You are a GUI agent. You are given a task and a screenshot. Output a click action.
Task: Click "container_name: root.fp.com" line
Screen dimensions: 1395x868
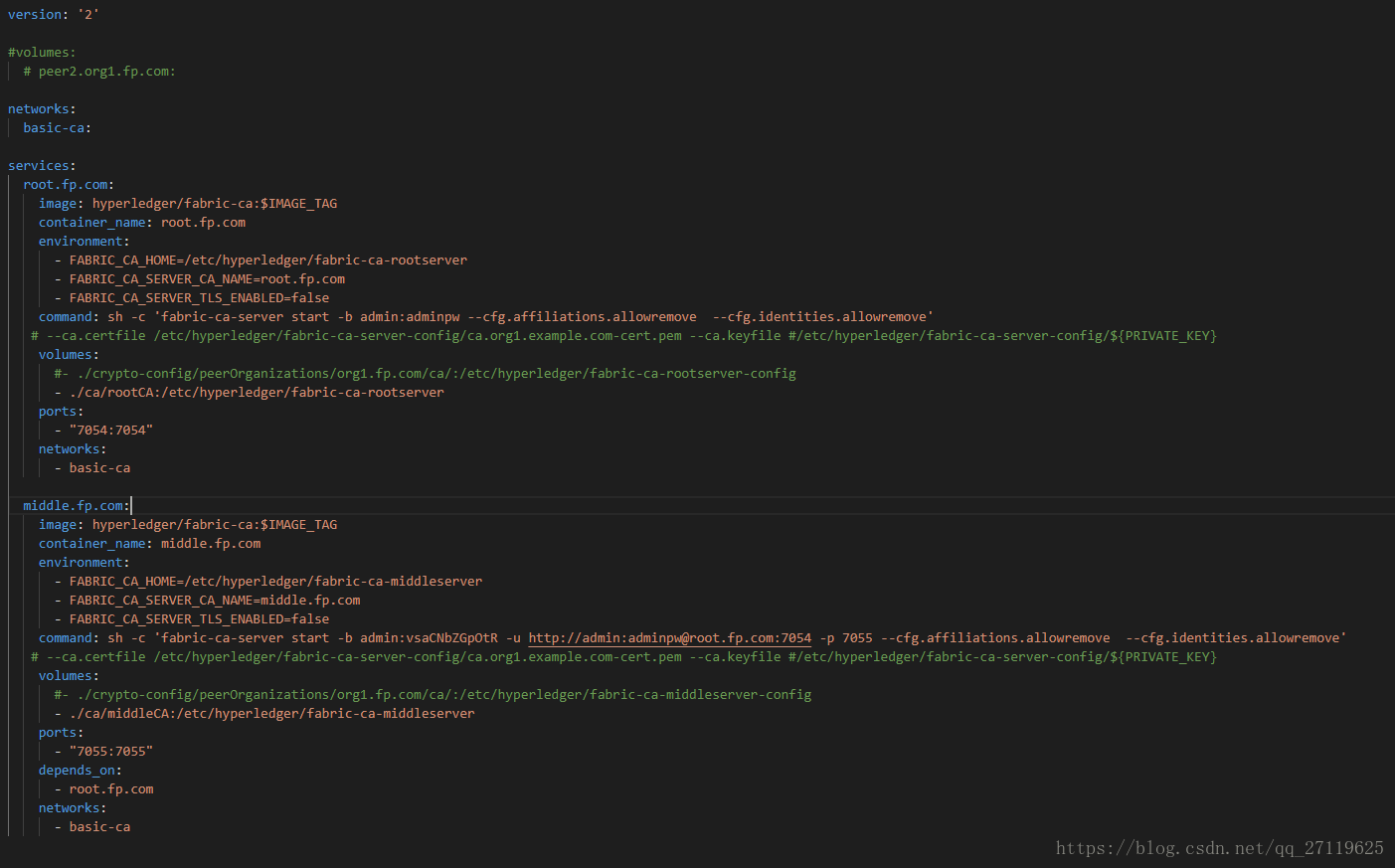142,222
